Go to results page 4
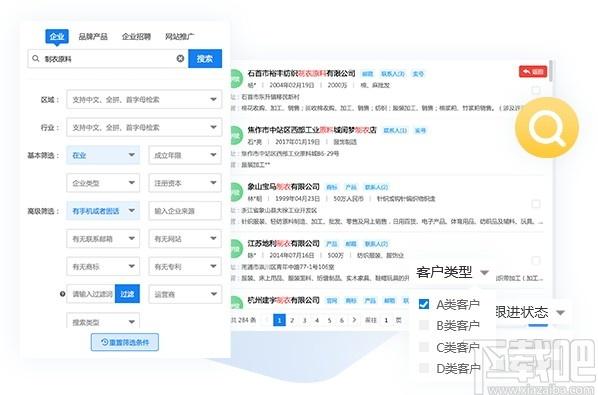Viewport: 598px width, 395px height. point(317,320)
